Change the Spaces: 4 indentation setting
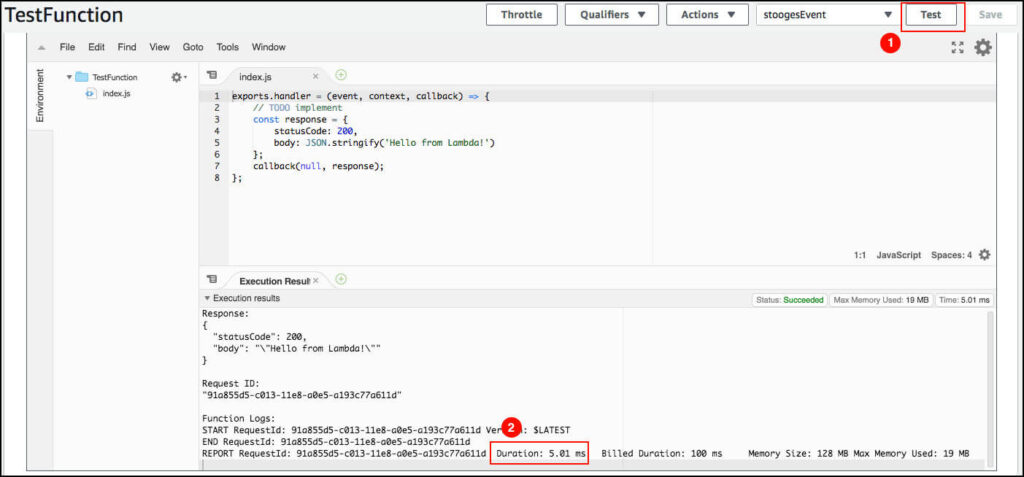 point(952,255)
